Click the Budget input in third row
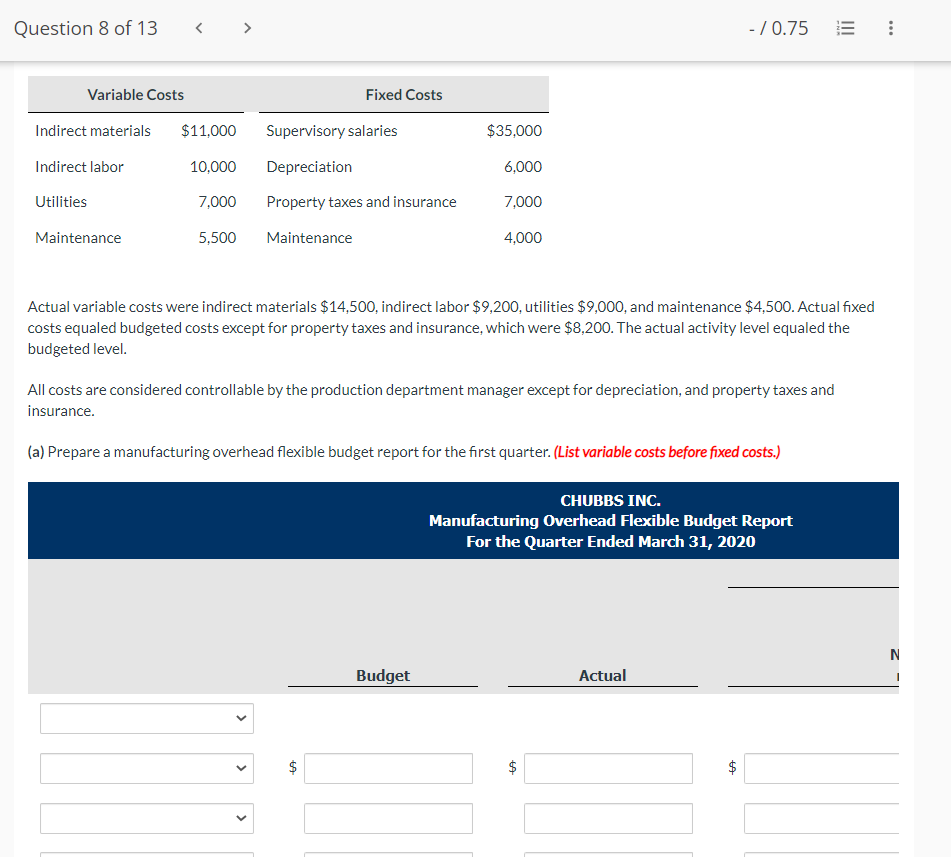The width and height of the screenshot is (951, 857). tap(388, 819)
